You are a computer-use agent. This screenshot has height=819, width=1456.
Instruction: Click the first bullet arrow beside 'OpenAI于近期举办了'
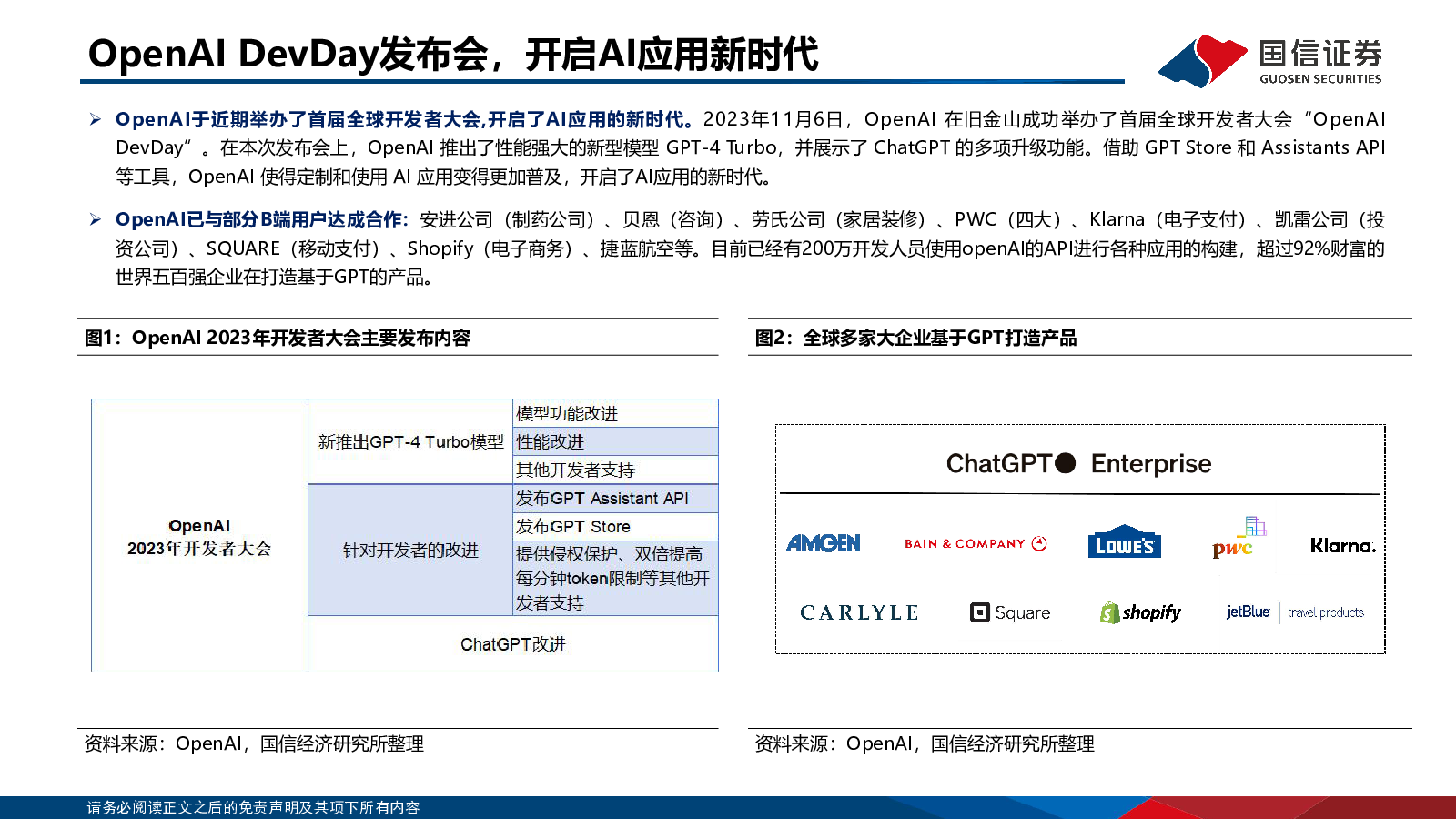tap(96, 119)
